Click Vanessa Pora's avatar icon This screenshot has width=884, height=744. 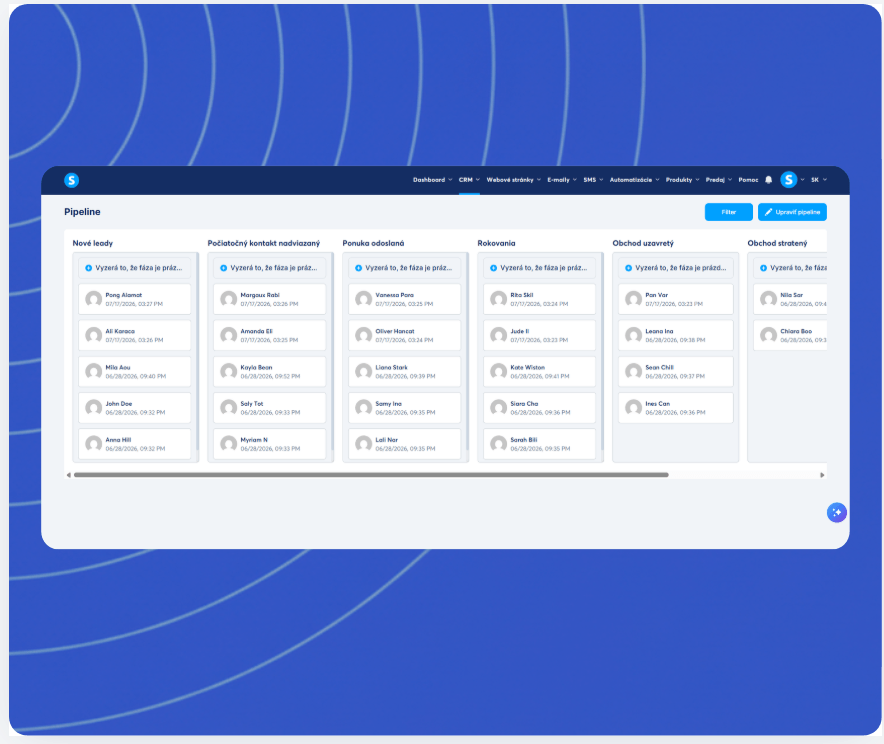tap(364, 299)
